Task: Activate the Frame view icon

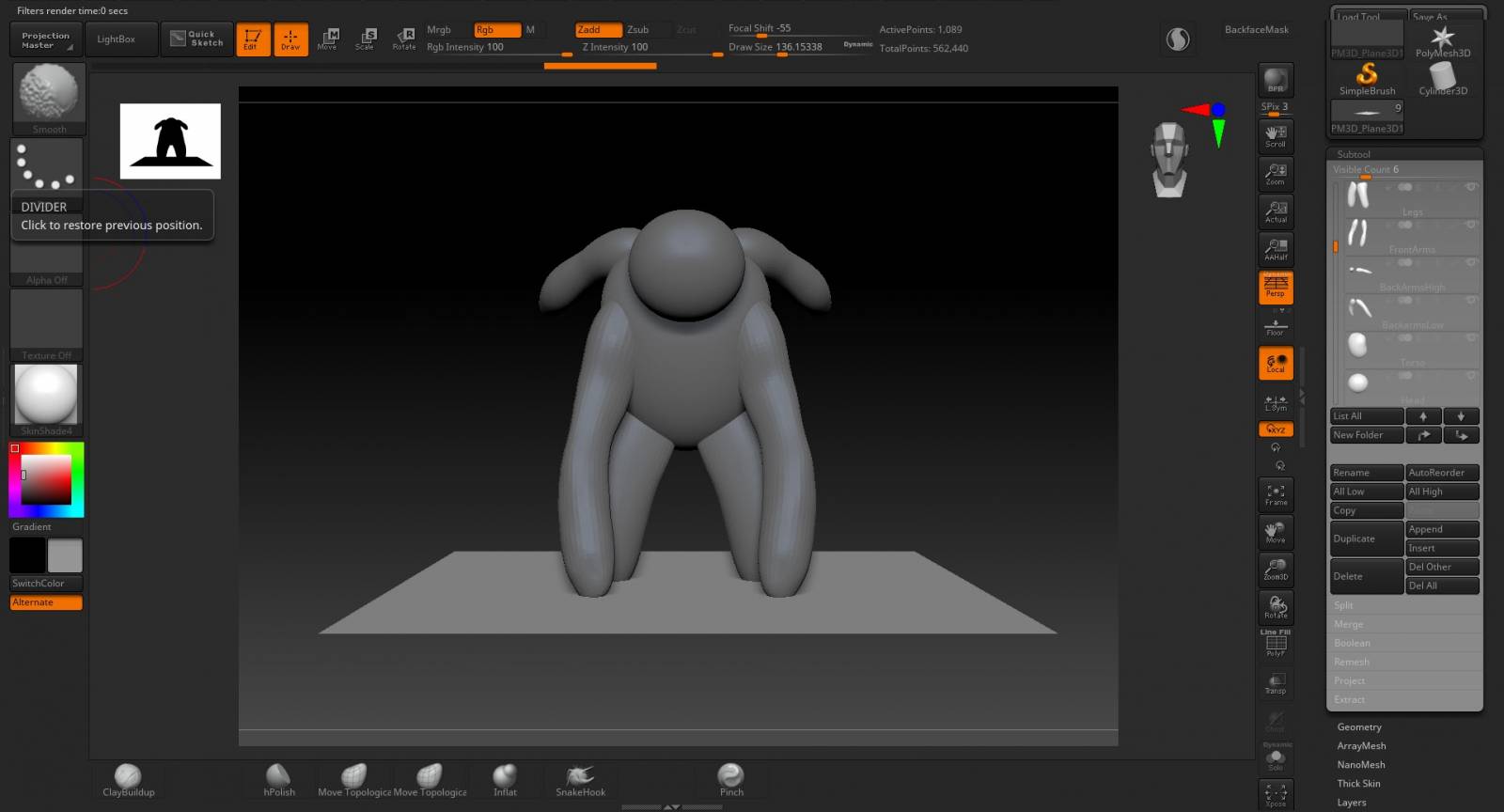Action: pos(1276,494)
